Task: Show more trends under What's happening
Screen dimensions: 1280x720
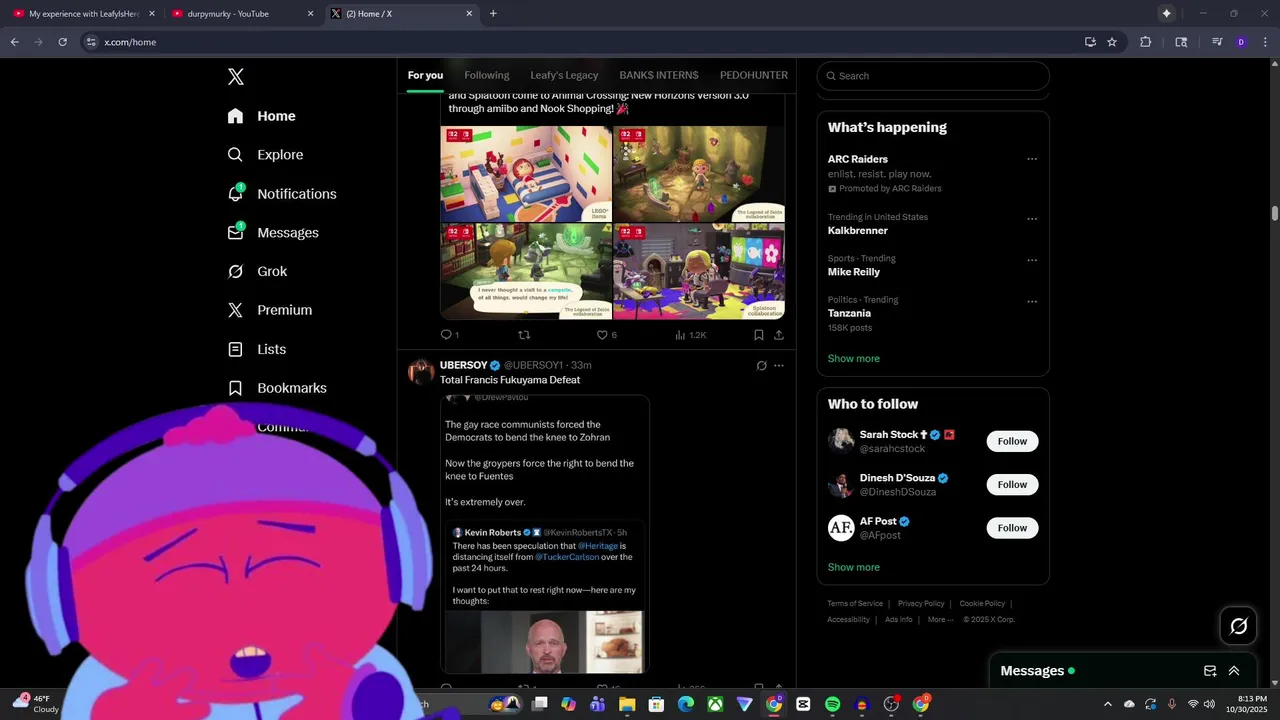Action: point(854,359)
